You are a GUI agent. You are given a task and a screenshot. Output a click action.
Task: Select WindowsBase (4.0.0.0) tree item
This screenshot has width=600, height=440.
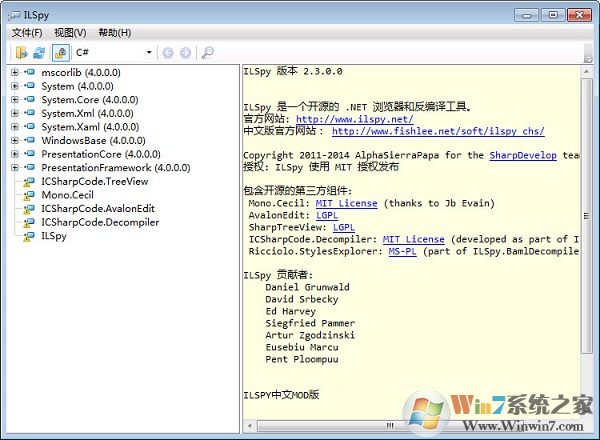point(93,140)
